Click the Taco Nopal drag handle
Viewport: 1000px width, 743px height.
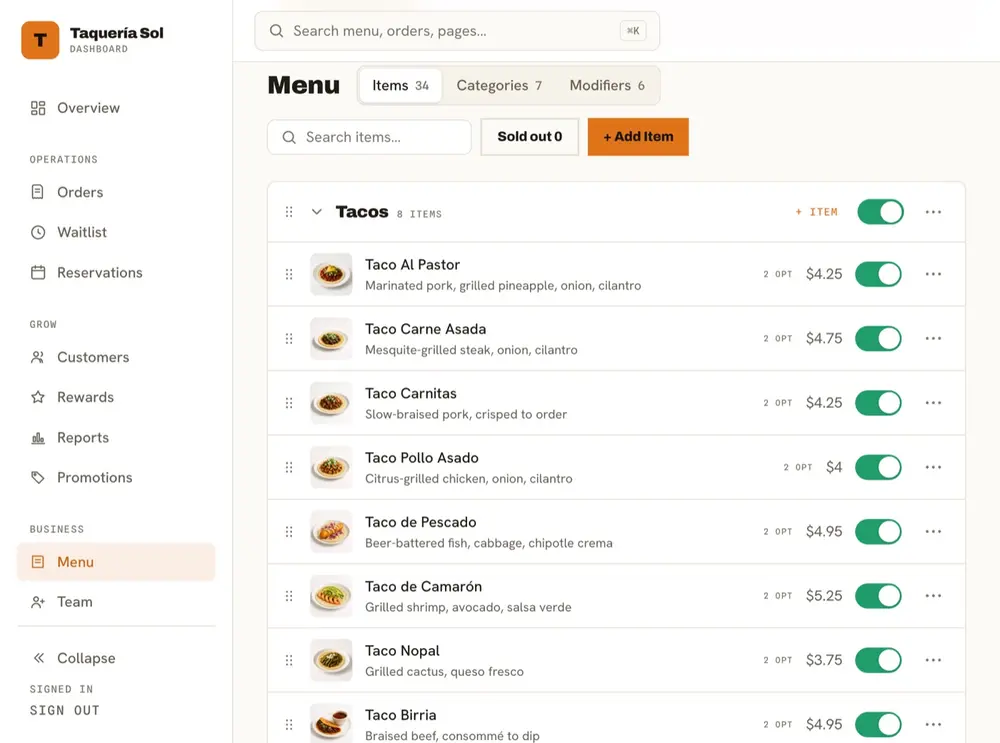point(289,660)
